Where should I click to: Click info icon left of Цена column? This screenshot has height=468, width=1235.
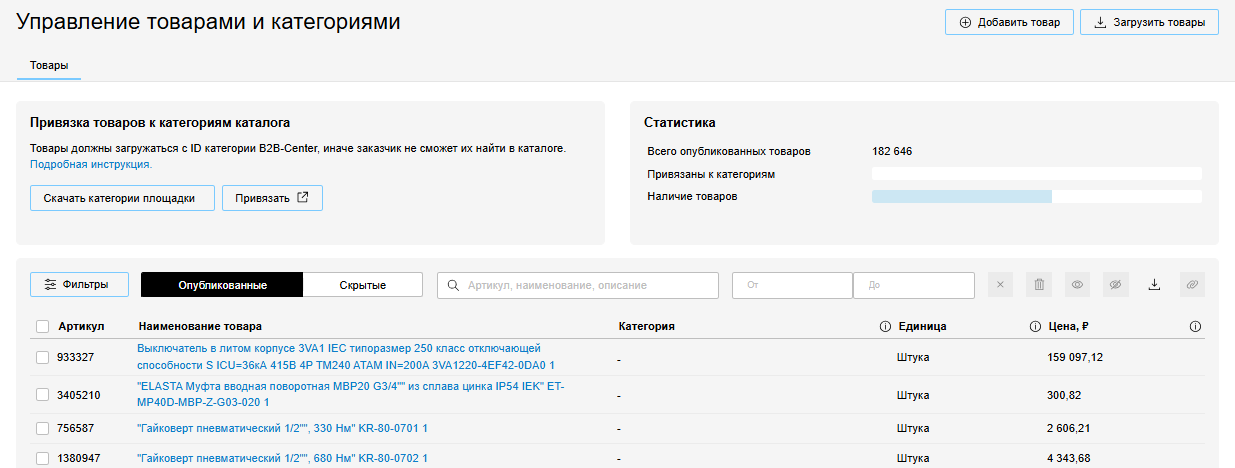coord(1035,326)
